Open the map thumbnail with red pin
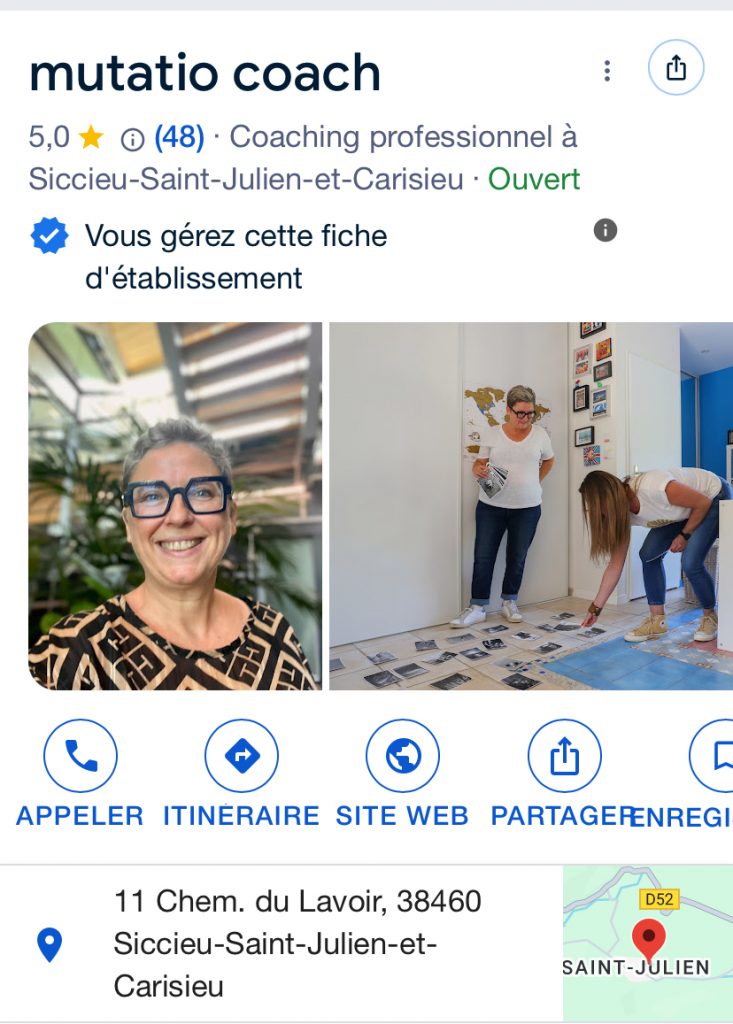 648,943
